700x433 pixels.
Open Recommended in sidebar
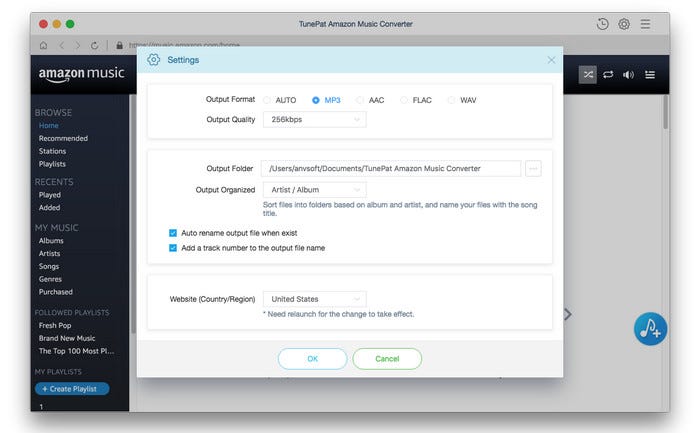(63, 138)
